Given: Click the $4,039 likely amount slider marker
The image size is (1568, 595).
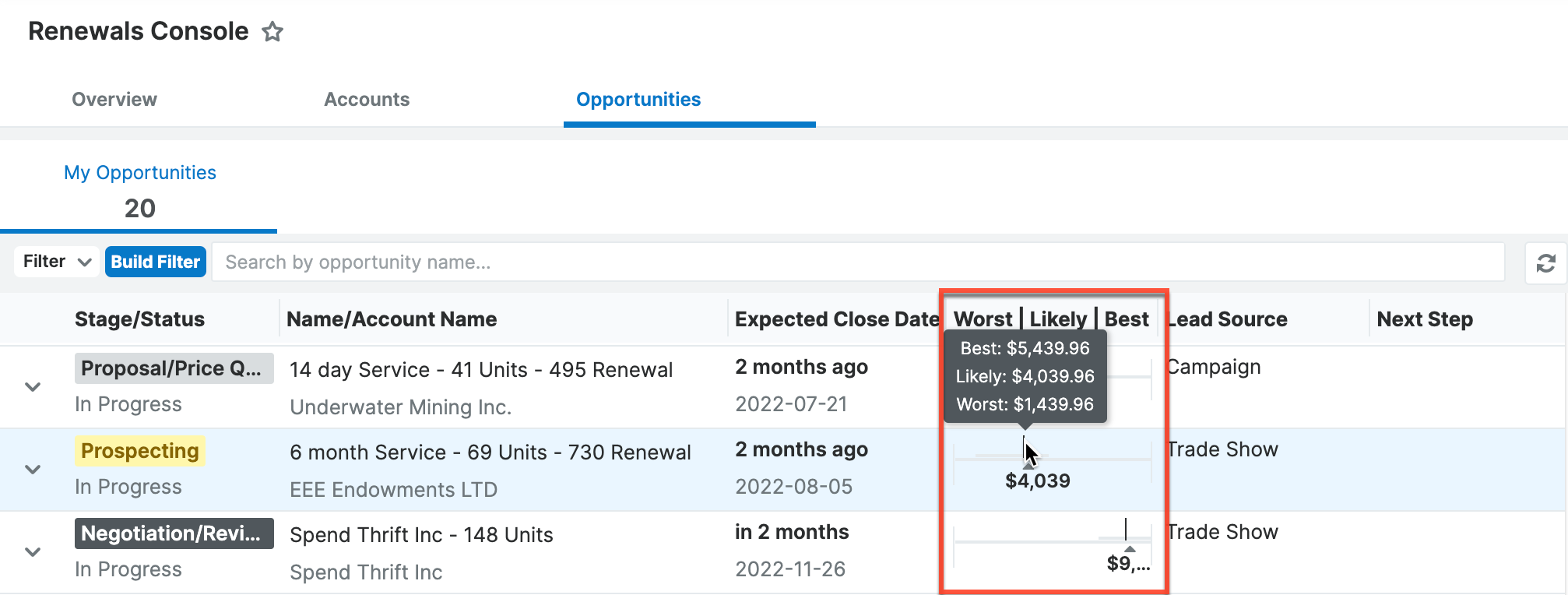Looking at the screenshot, I should 1024,451.
